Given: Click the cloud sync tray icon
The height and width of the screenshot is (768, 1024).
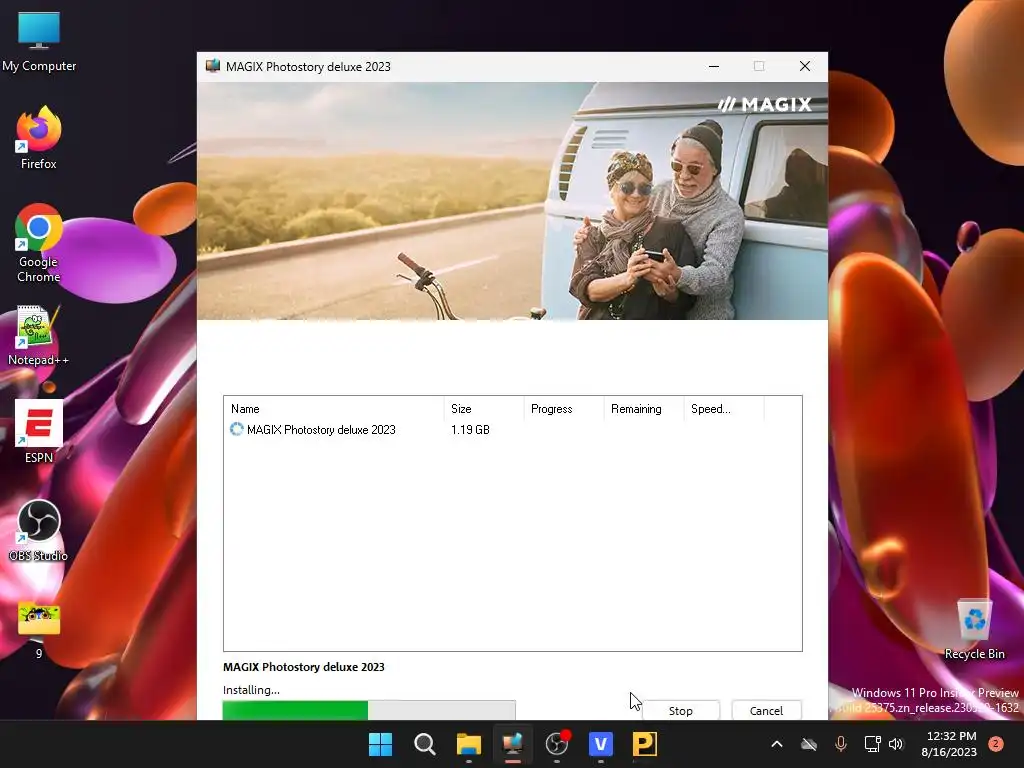Looking at the screenshot, I should tap(809, 744).
